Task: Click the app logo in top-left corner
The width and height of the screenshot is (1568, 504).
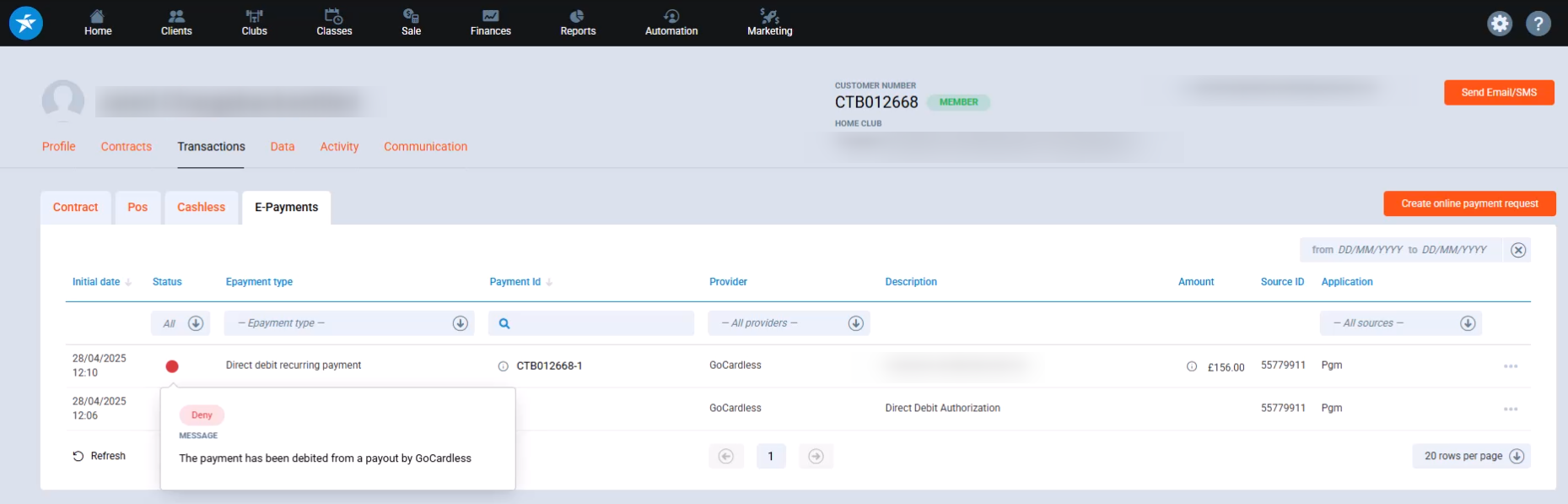Action: [x=26, y=24]
